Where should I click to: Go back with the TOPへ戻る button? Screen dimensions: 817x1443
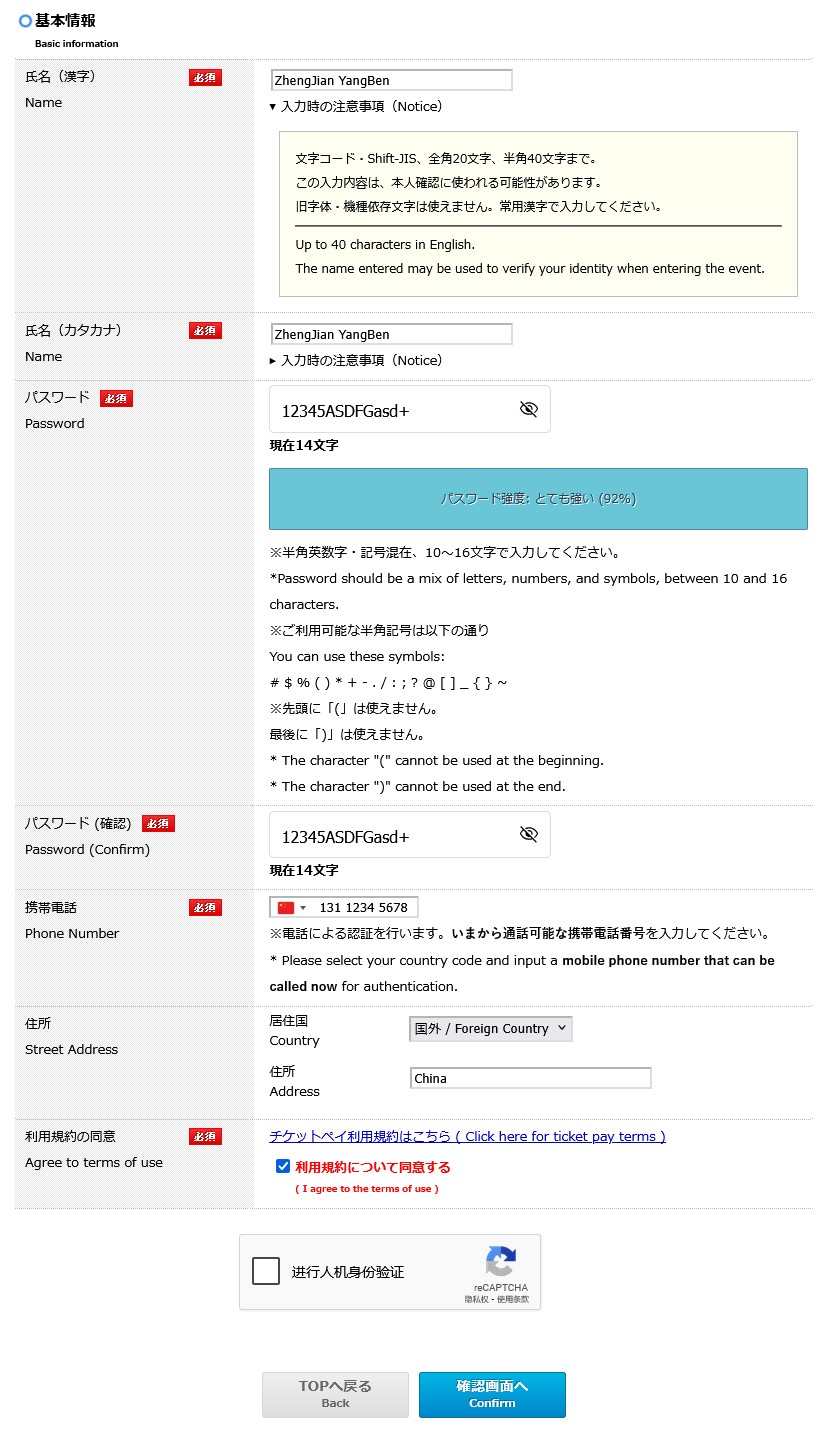coord(335,1394)
